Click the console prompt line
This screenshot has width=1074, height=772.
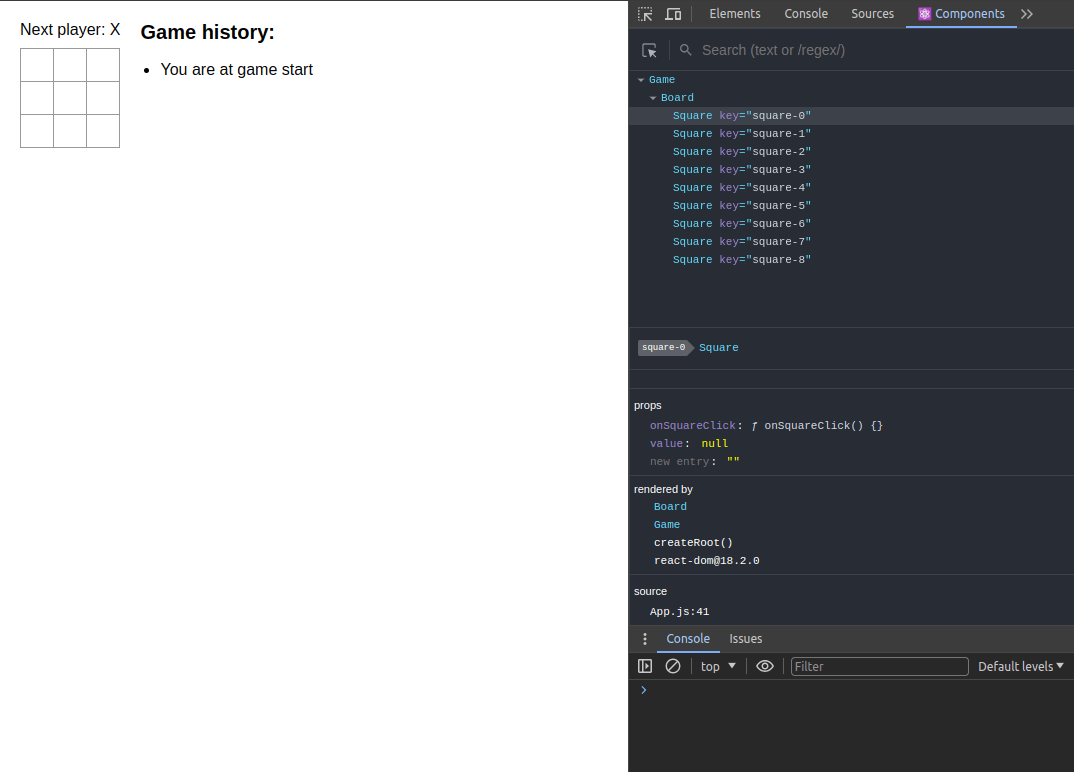tap(851, 690)
